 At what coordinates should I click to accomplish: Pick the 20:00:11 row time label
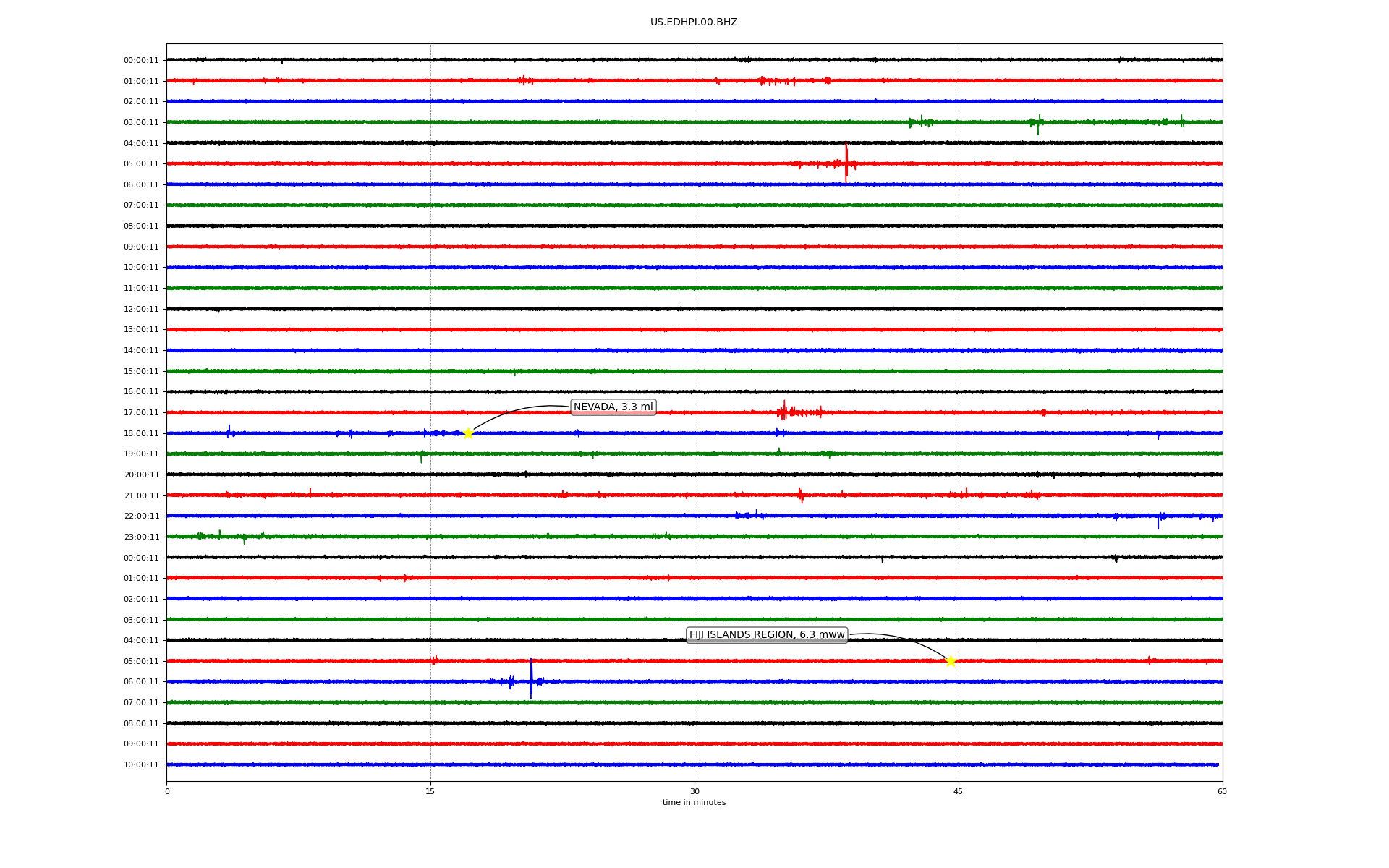141,475
